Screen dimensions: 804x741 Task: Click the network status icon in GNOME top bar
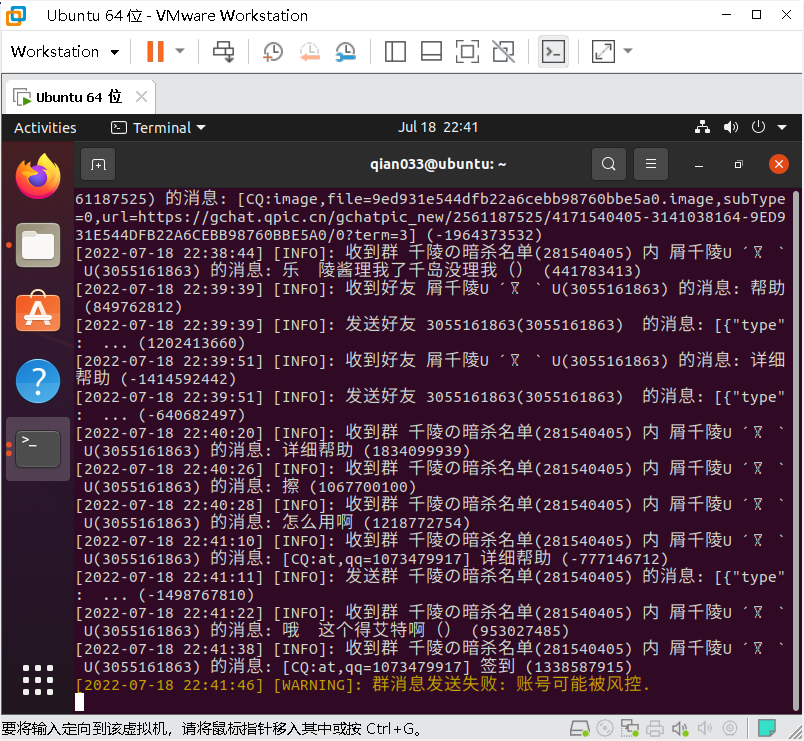click(x=702, y=127)
